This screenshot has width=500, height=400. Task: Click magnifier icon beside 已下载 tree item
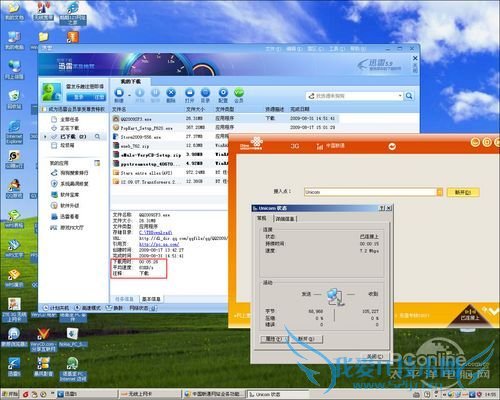coord(97,136)
